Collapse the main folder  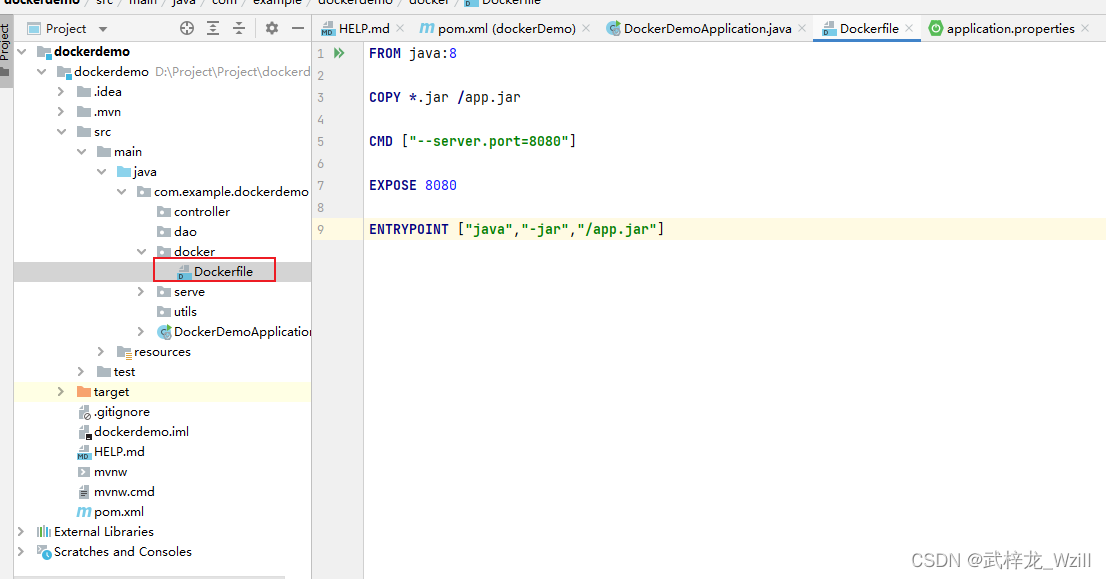(x=81, y=152)
